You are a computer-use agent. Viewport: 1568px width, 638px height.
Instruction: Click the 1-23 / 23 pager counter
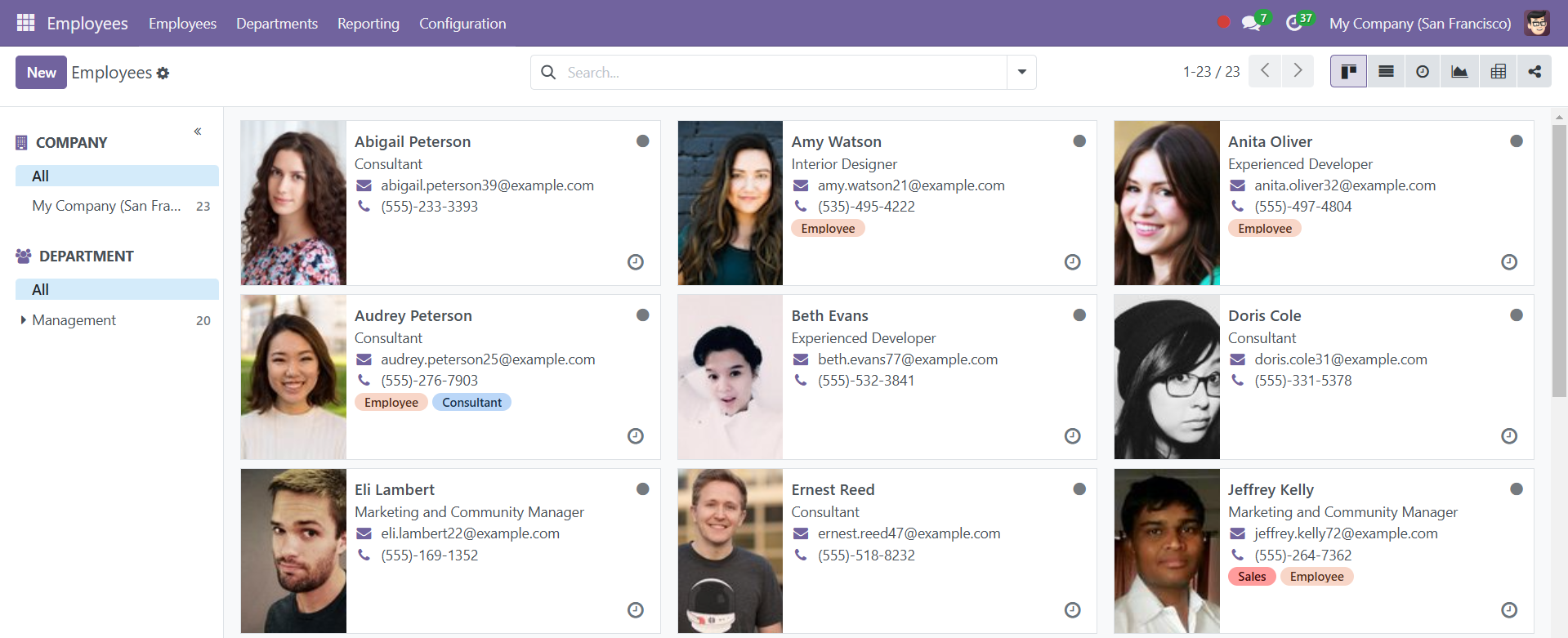coord(1211,72)
